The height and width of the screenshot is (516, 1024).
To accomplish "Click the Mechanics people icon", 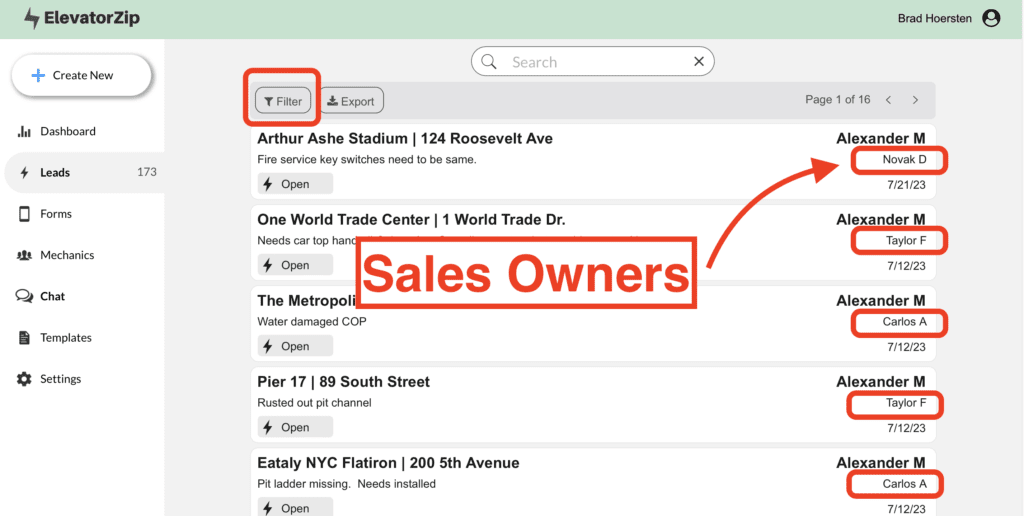I will pyautogui.click(x=24, y=255).
